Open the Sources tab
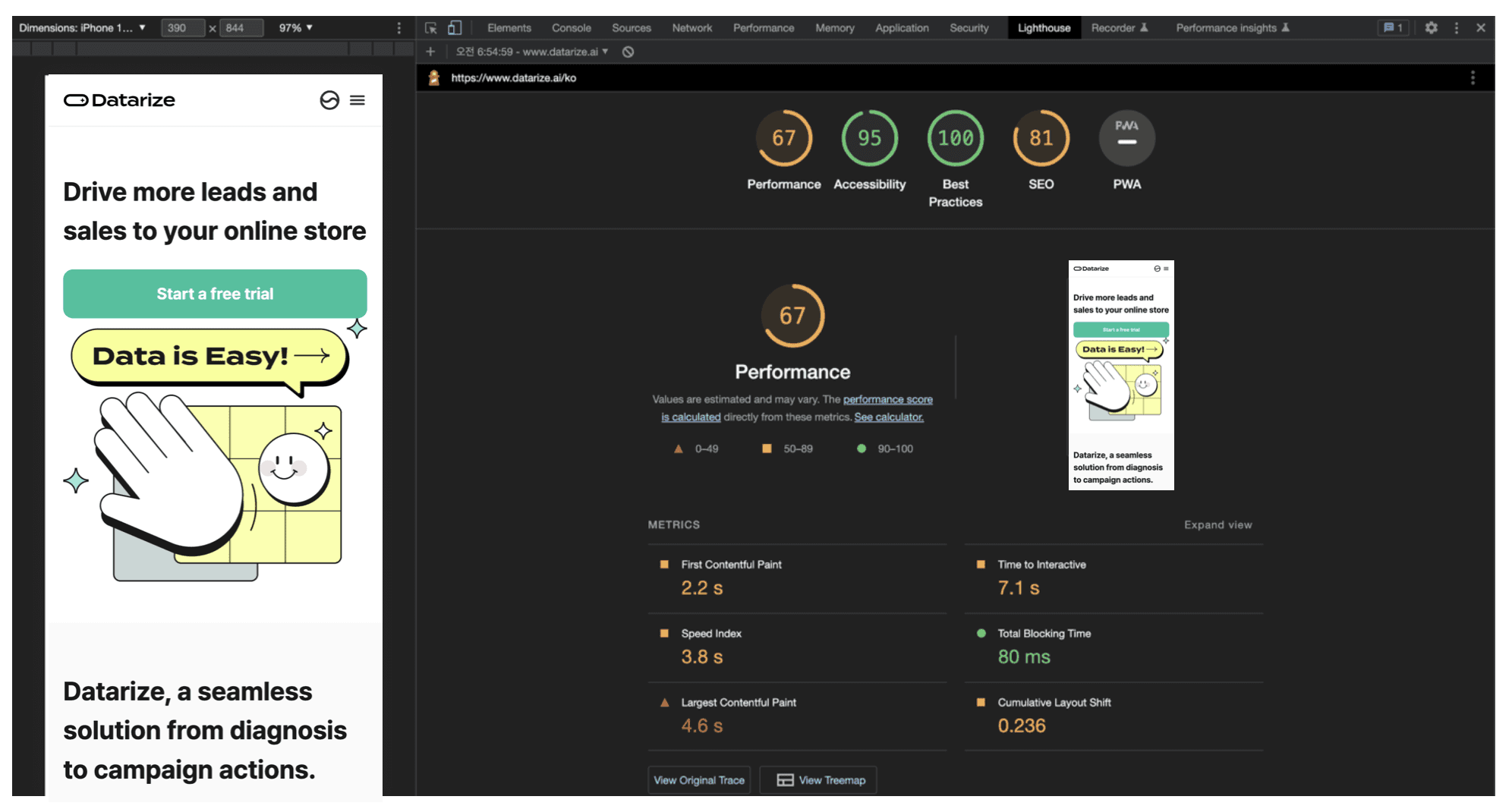This screenshot has width=1512, height=809. pyautogui.click(x=632, y=28)
